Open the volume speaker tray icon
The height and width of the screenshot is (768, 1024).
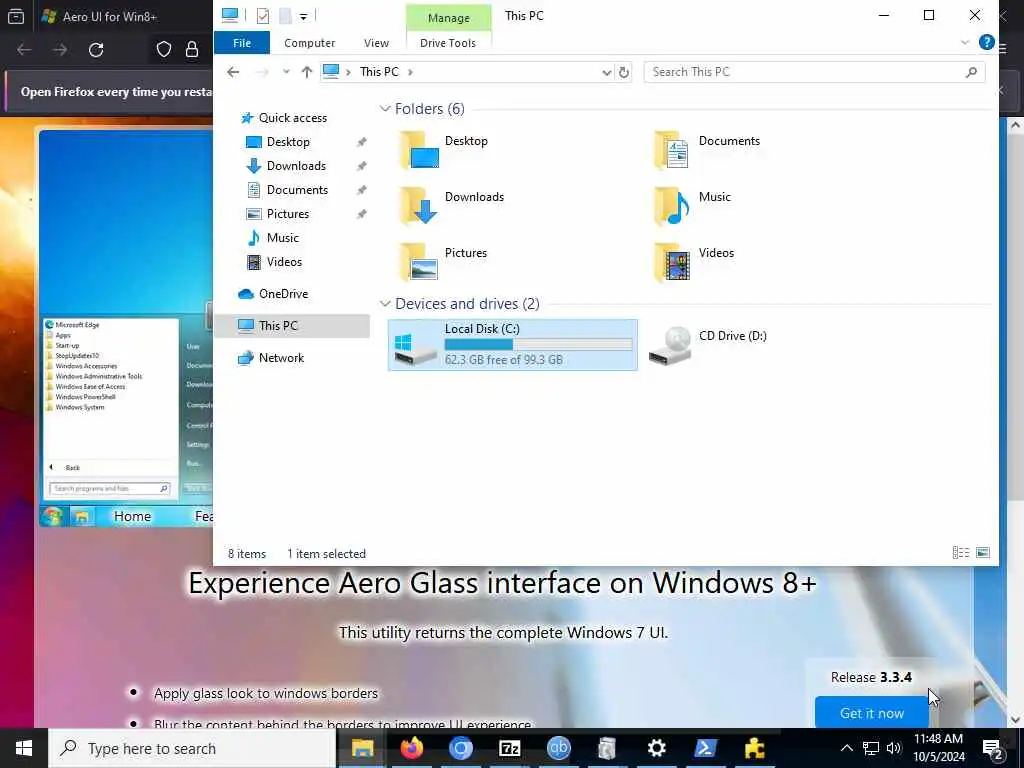point(894,748)
